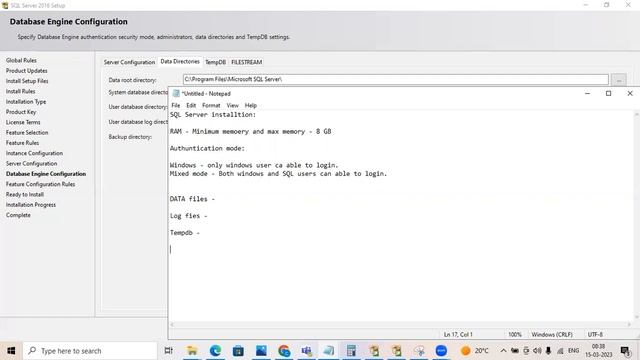Image resolution: width=640 pixels, height=360 pixels.
Task: Click Feature Rules step
Action: click(x=22, y=143)
